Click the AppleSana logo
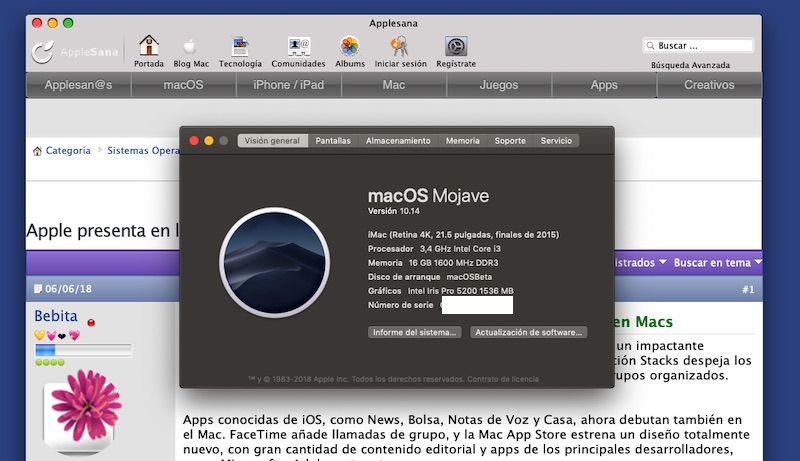This screenshot has height=461, width=800. click(x=74, y=51)
